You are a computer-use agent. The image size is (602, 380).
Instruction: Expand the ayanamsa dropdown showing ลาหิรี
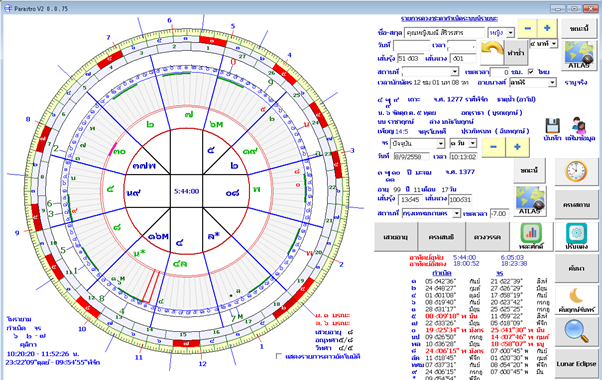point(552,83)
